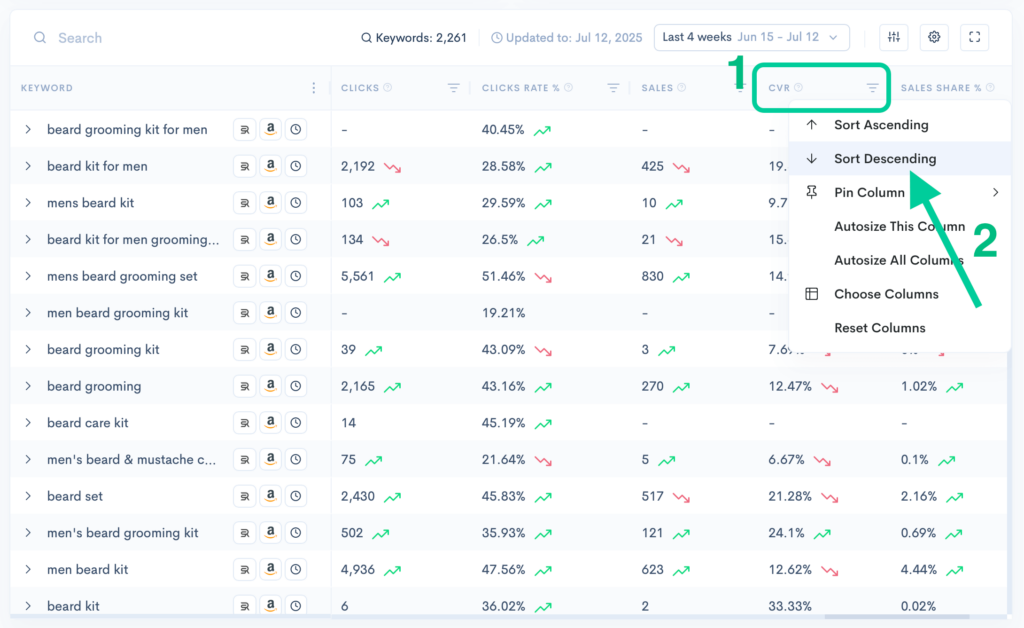Select Sort Ascending from the menu

[x=900, y=125]
